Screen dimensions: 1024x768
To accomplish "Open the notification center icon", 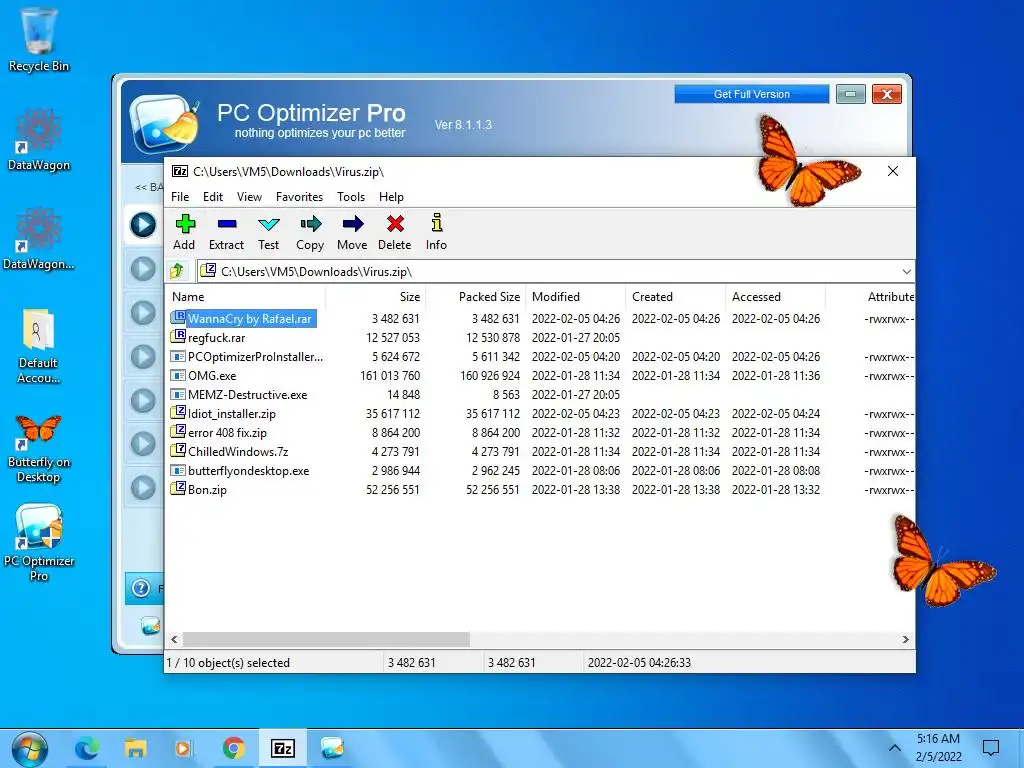I will coord(991,748).
